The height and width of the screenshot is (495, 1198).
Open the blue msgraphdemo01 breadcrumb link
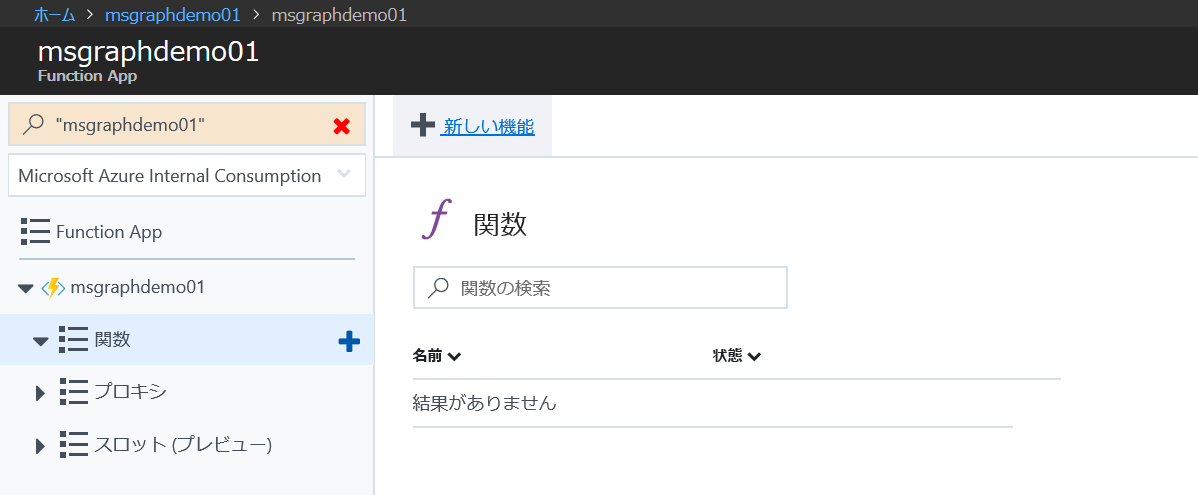[173, 15]
